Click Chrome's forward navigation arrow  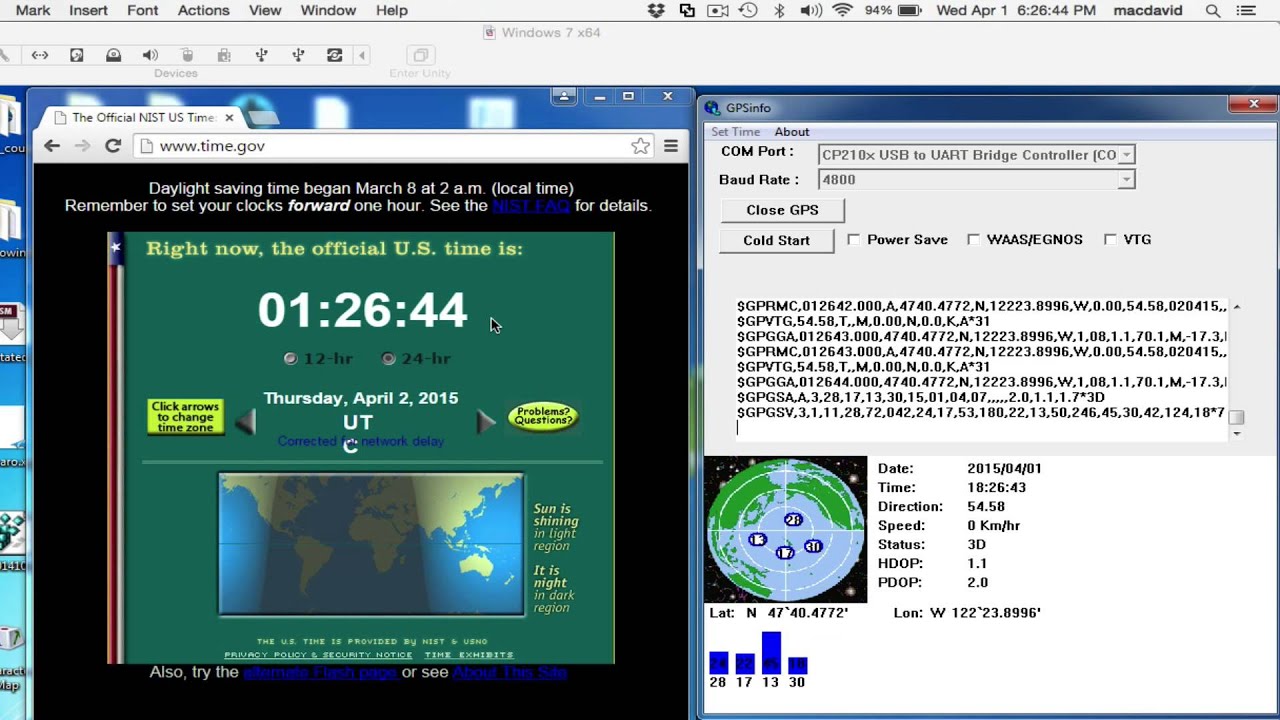tap(82, 146)
